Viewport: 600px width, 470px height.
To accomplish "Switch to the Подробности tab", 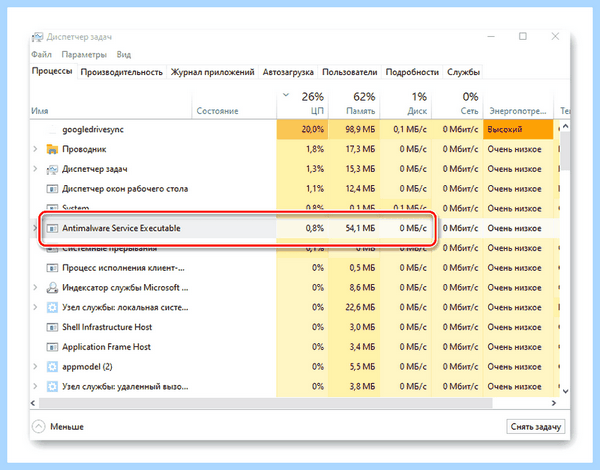I will 412,72.
